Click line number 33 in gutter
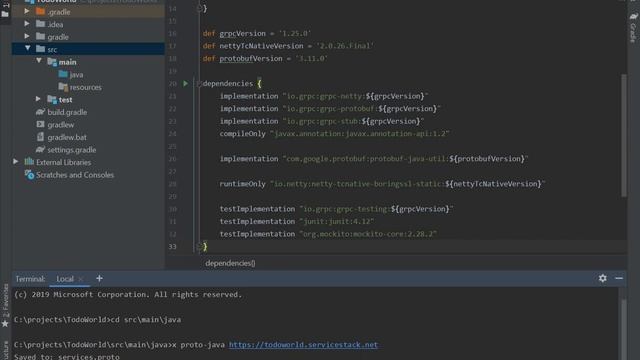This screenshot has height=360, width=640. tap(172, 247)
